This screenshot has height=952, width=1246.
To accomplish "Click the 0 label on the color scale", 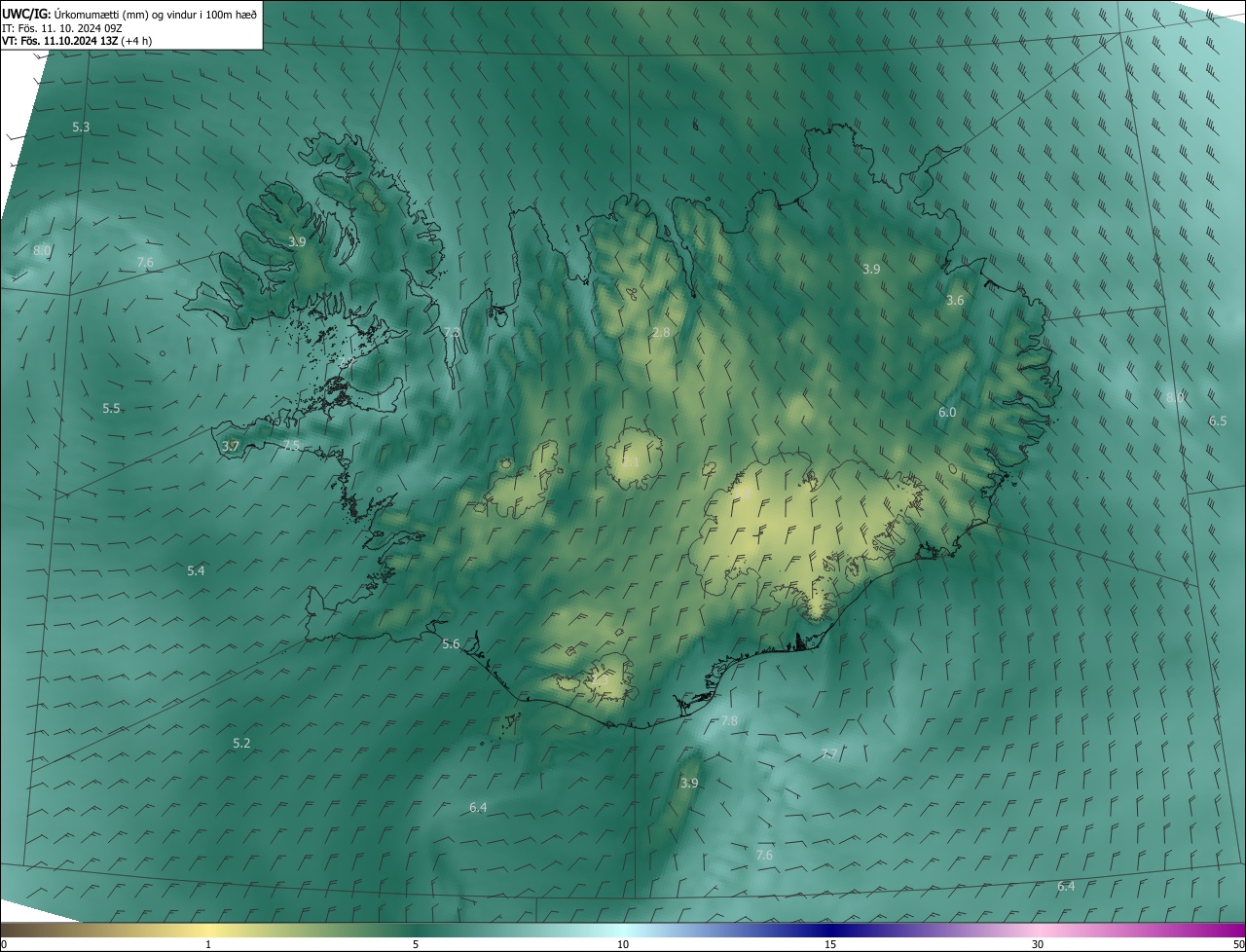I will click(x=4, y=945).
